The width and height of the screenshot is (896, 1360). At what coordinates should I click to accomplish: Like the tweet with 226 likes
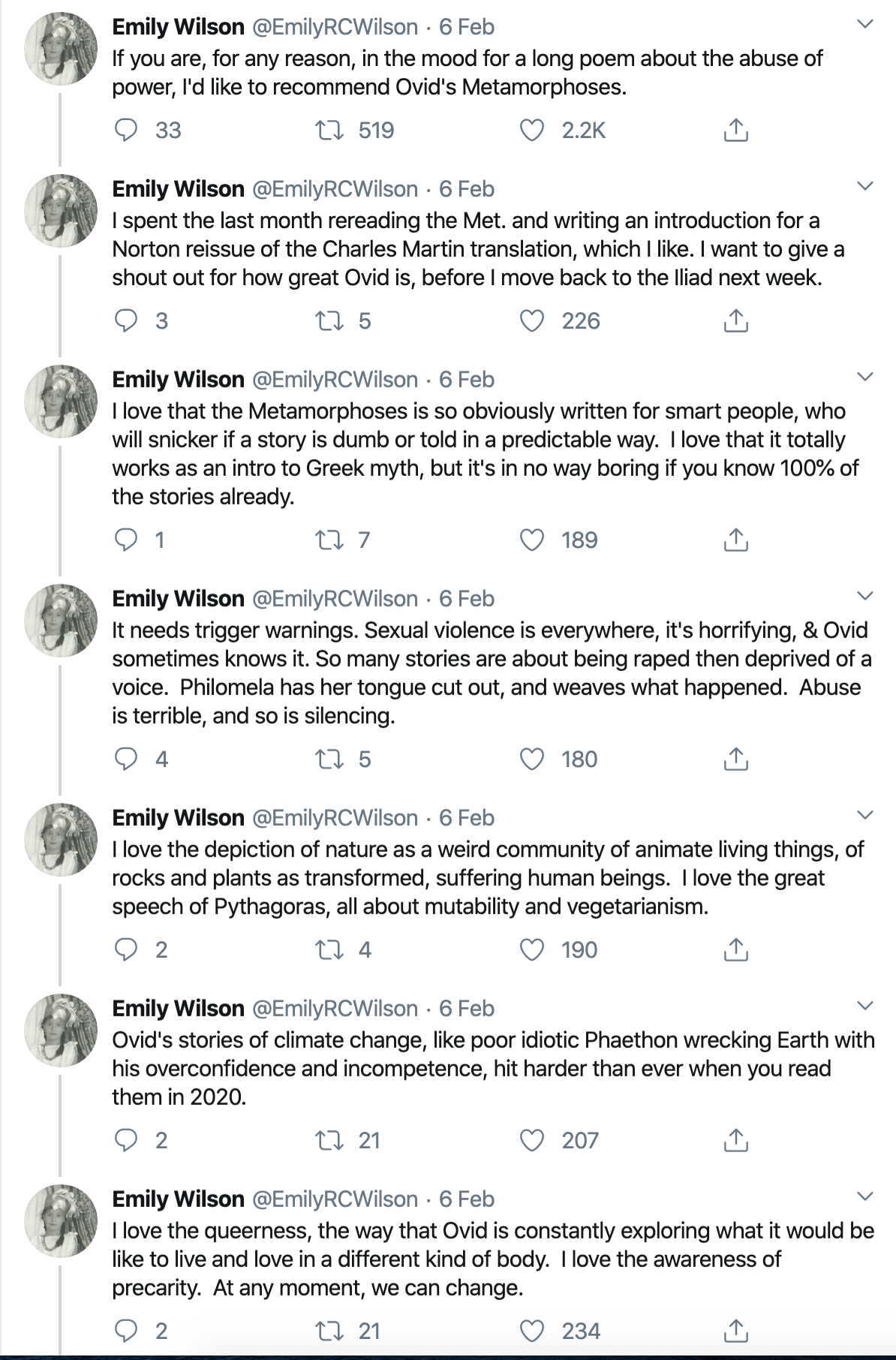(532, 321)
